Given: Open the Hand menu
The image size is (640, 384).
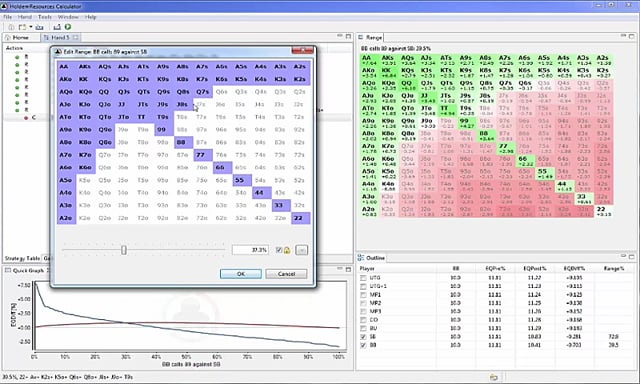Looking at the screenshot, I should coord(24,17).
